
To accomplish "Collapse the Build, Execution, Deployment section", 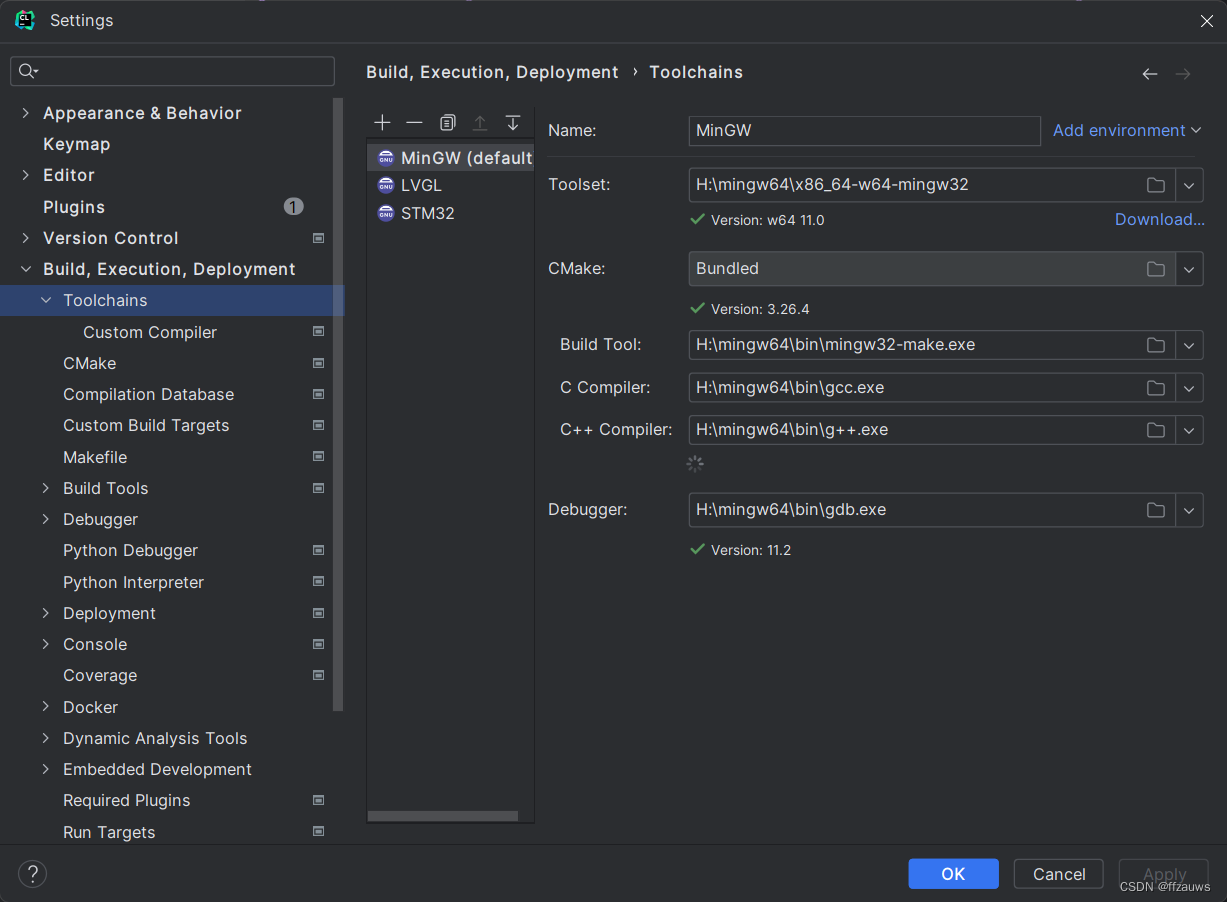I will (x=25, y=269).
